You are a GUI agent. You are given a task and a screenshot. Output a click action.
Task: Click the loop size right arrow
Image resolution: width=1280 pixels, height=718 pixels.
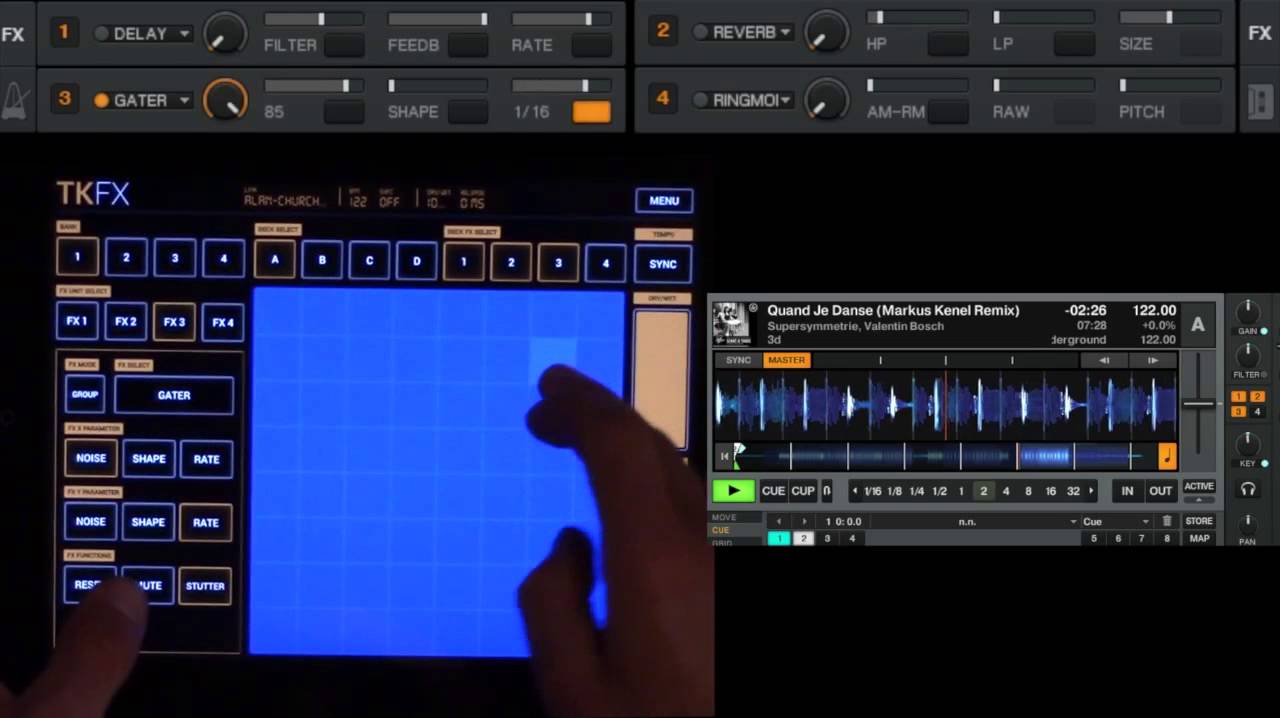click(x=1091, y=491)
